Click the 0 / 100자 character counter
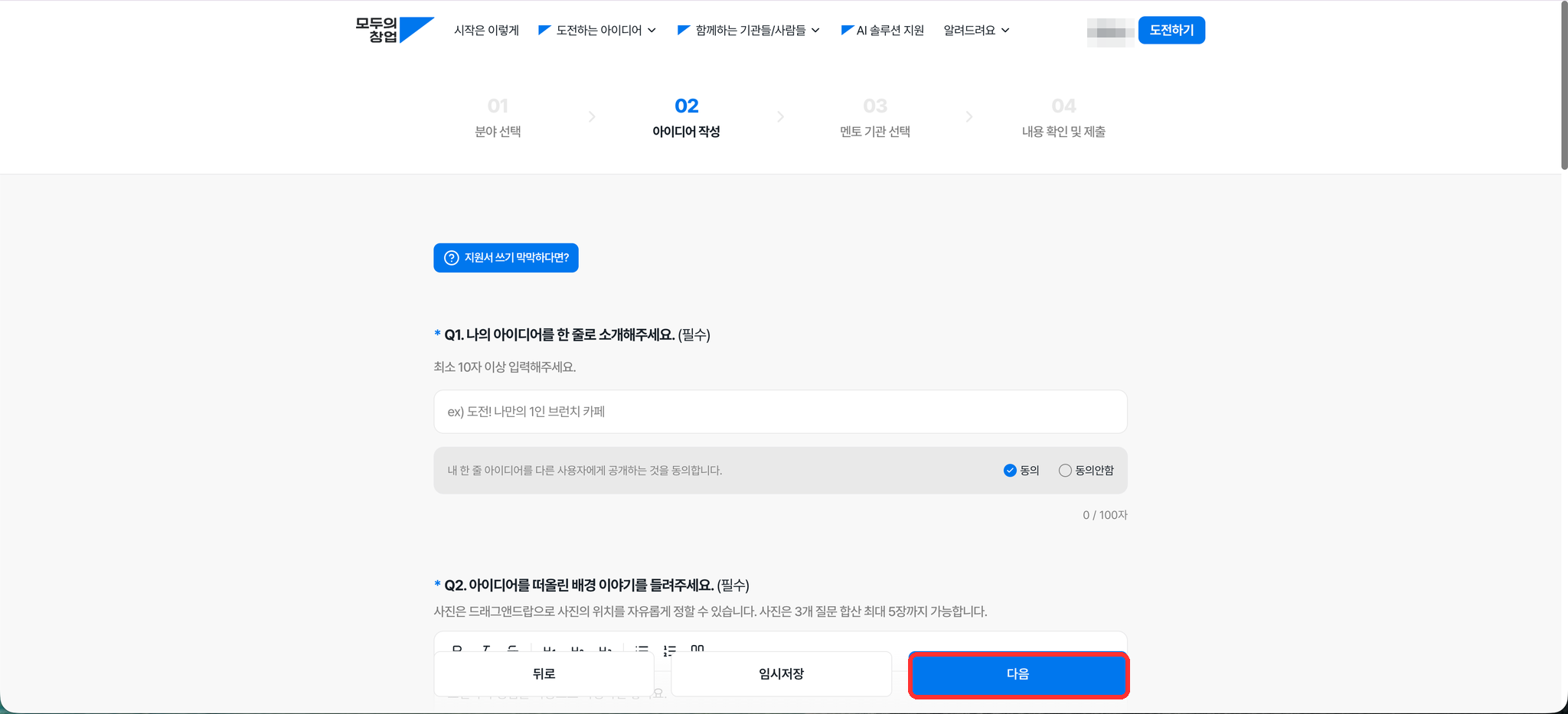Screen dimensions: 1568x714 (x=1105, y=515)
